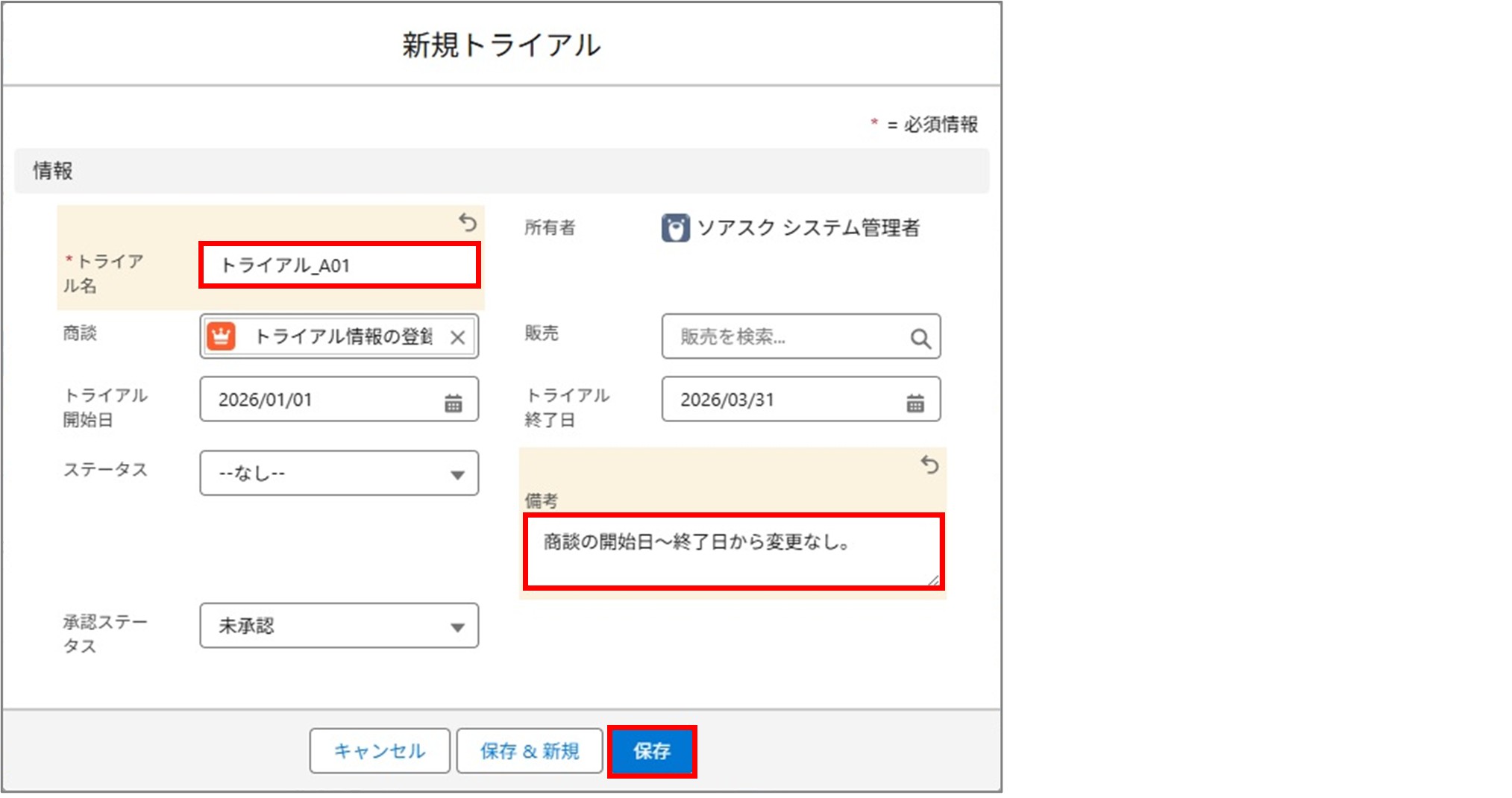Click the dropdown arrow showing --なし--
This screenshot has width=1512, height=798.
pyautogui.click(x=458, y=473)
